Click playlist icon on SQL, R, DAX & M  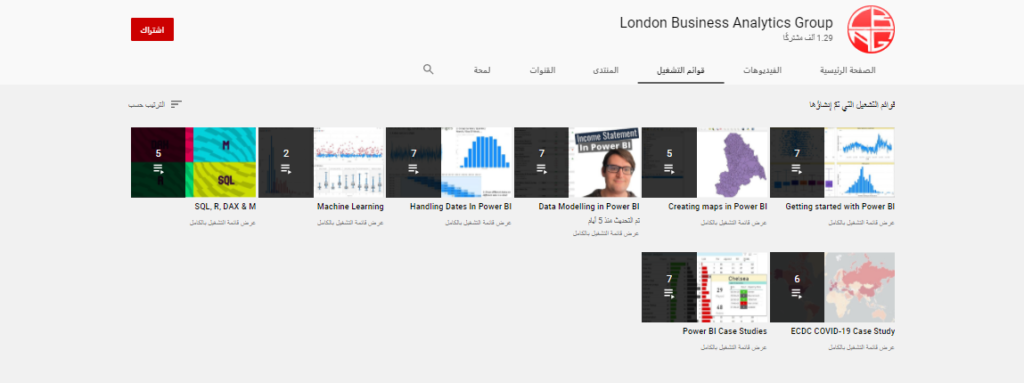[x=158, y=169]
